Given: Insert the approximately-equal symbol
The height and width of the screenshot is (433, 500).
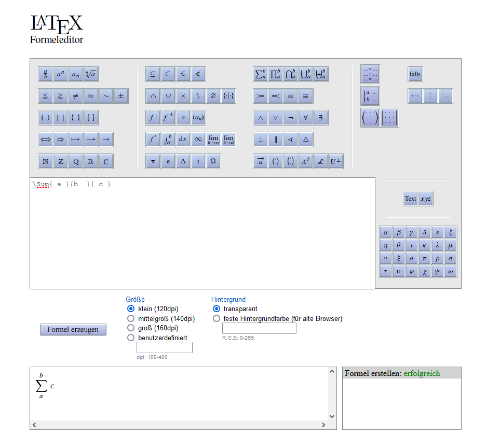Looking at the screenshot, I should tap(91, 96).
